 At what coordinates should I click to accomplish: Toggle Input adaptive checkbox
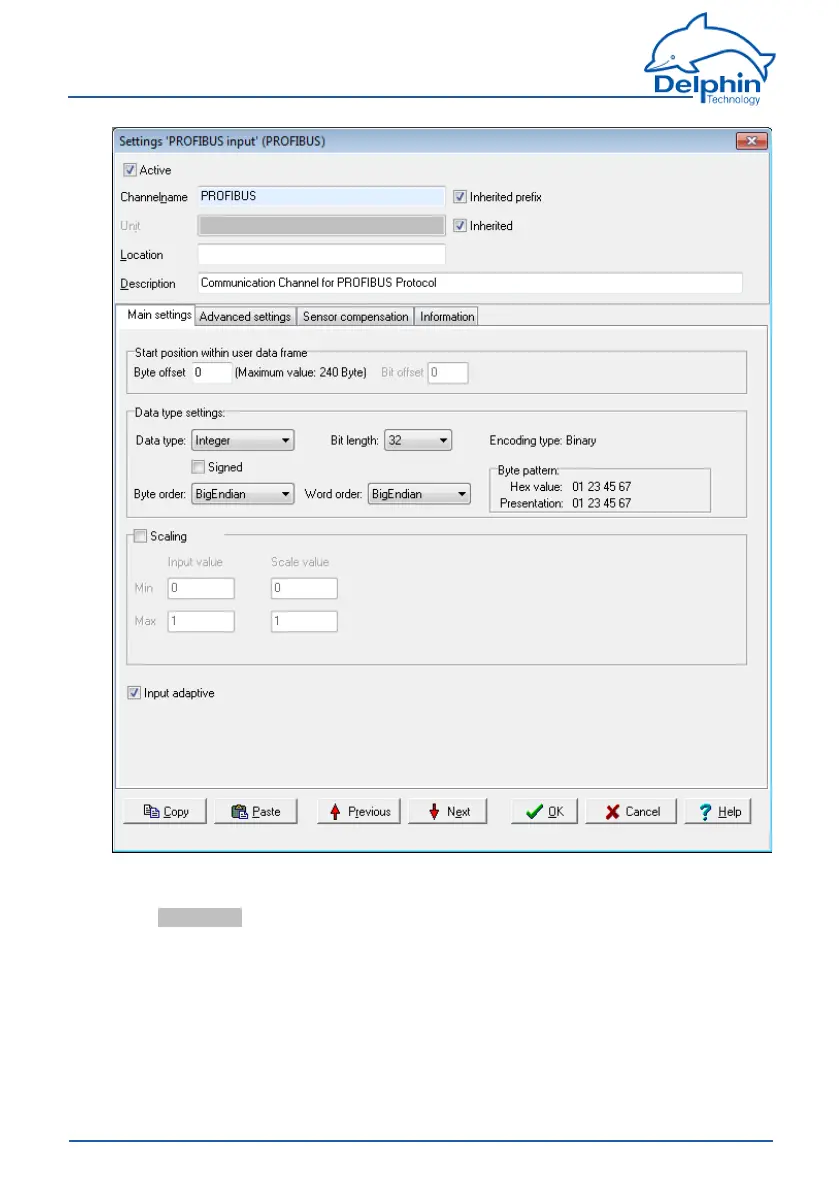(134, 693)
